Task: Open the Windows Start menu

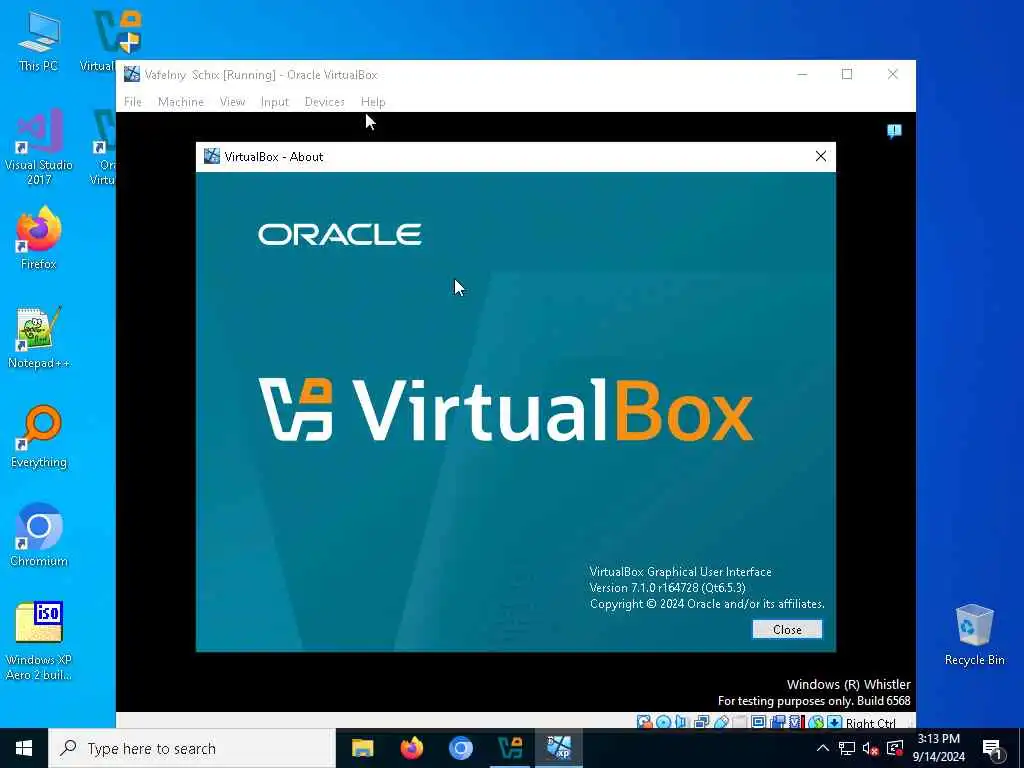Action: coord(24,748)
